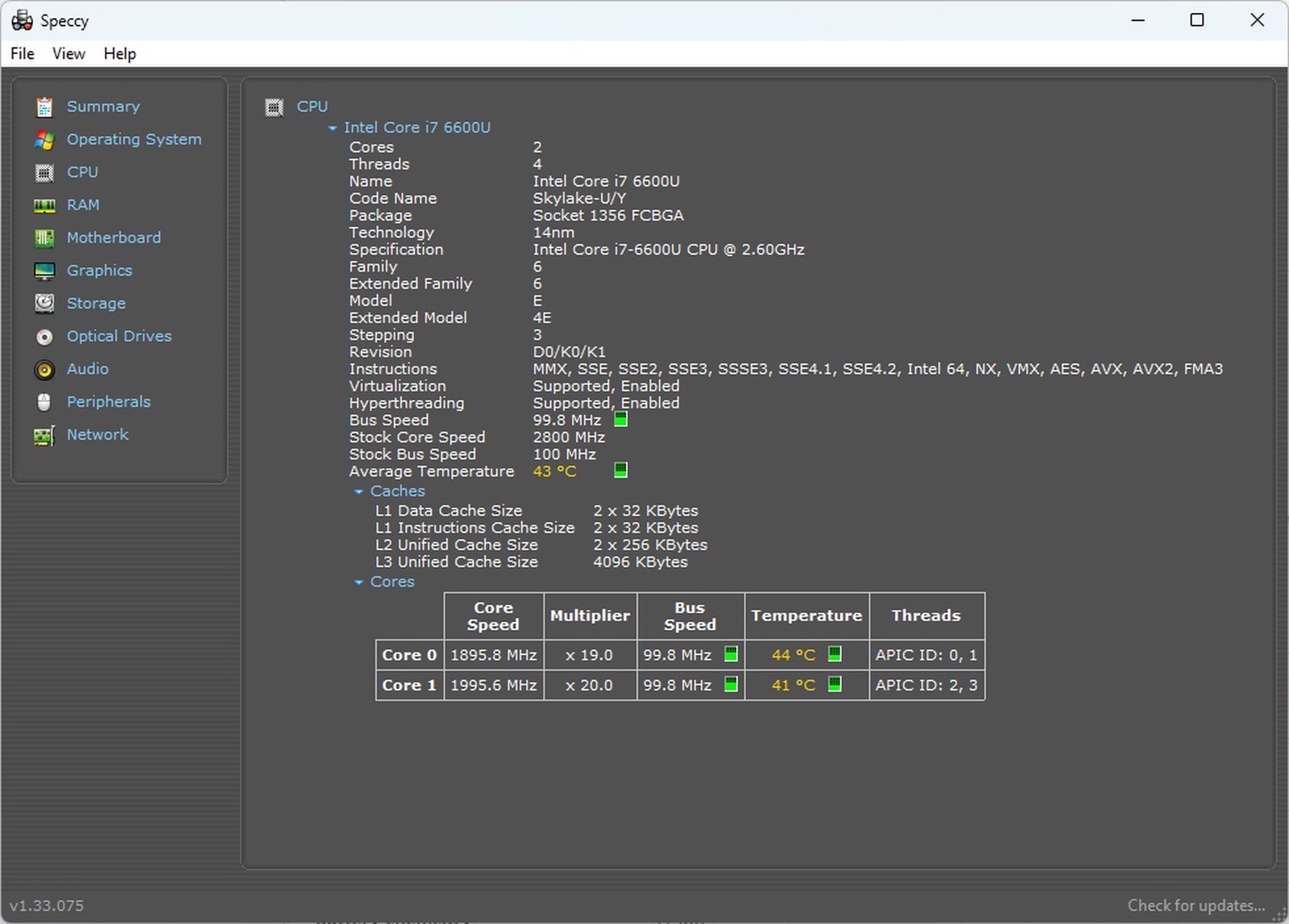
Task: Click APIC ID: 0, 1 threads cell
Action: pos(927,655)
